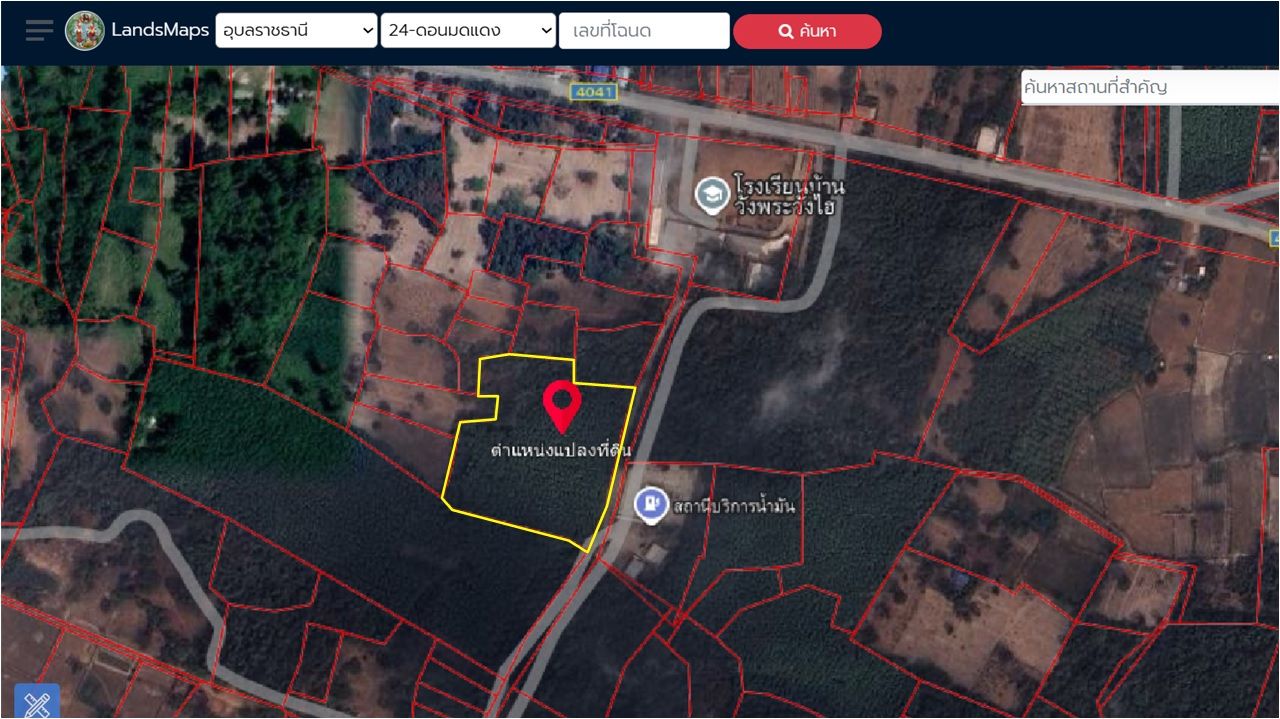Viewport: 1280px width, 719px height.
Task: Click the LandsMaps title text
Action: click(x=160, y=30)
